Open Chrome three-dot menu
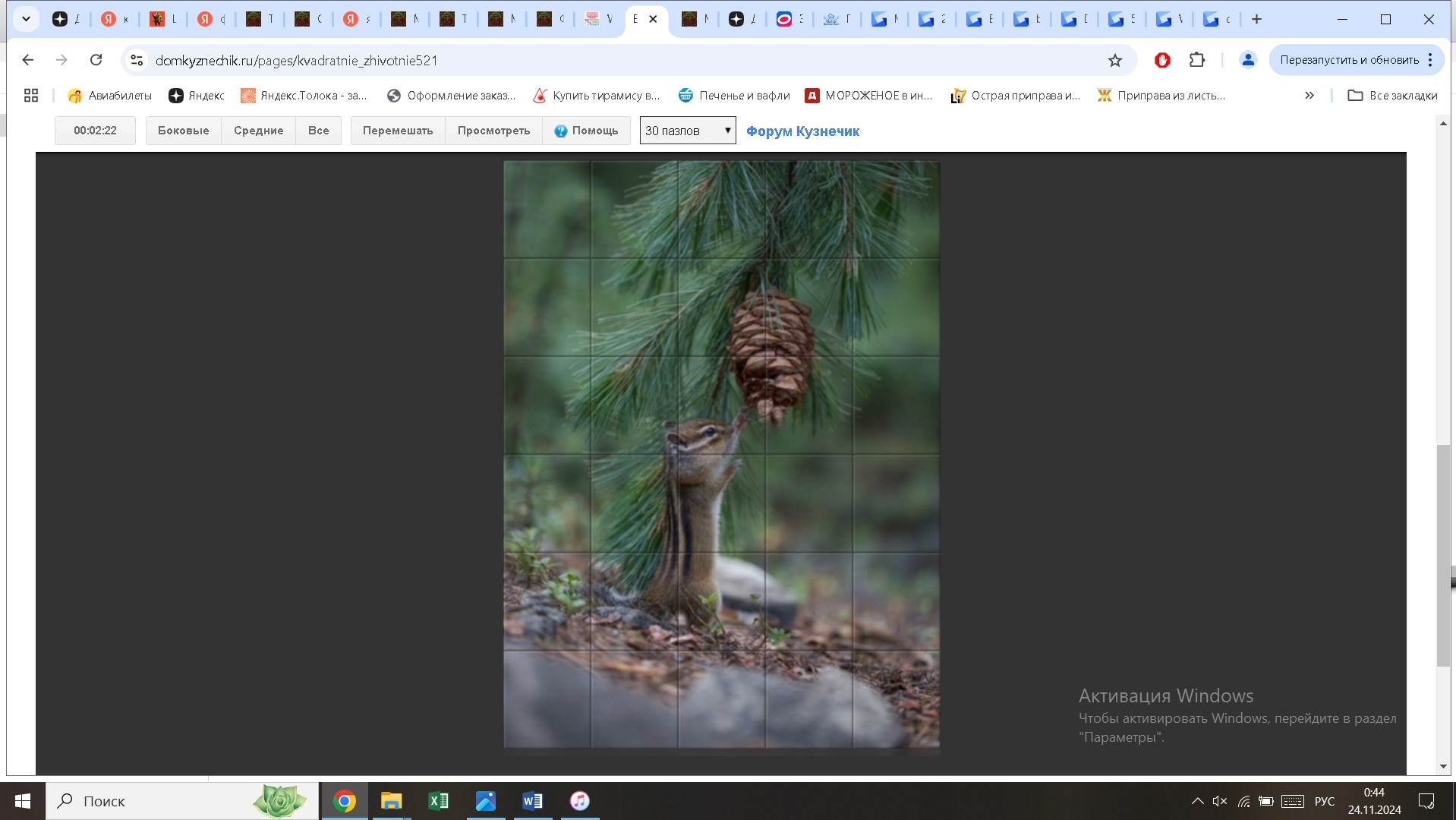Viewport: 1456px width, 820px height. click(1430, 60)
